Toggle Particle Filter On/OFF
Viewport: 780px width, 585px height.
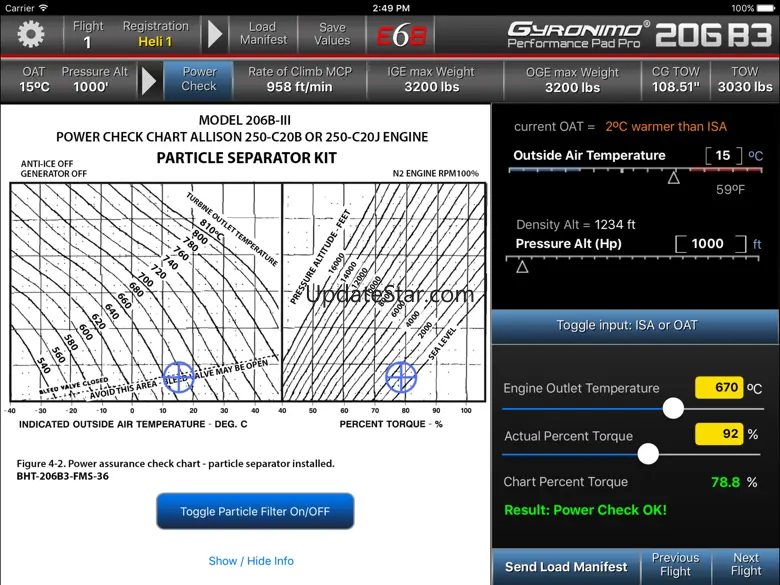[x=255, y=511]
